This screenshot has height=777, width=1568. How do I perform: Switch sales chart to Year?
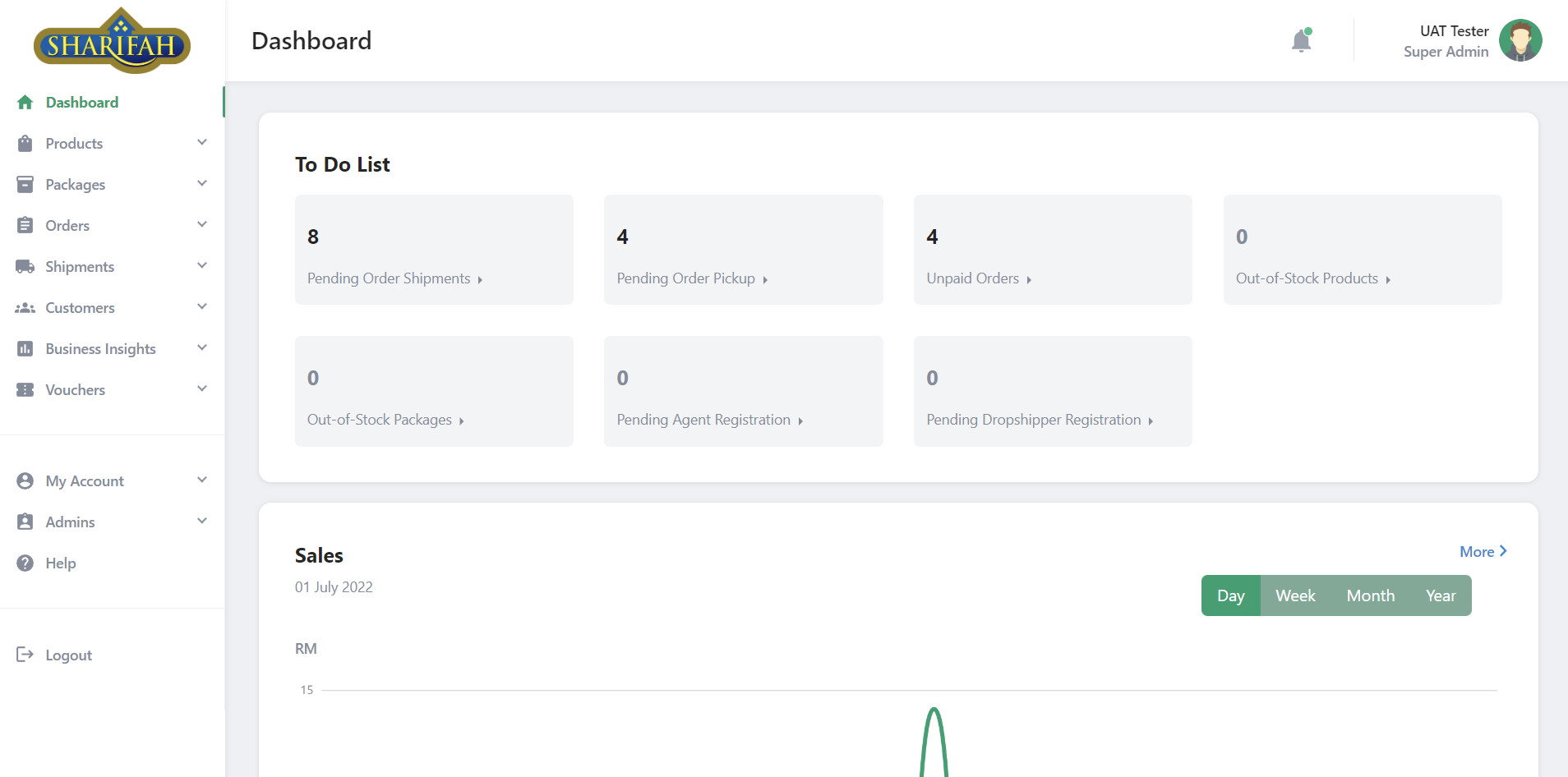[x=1441, y=595]
